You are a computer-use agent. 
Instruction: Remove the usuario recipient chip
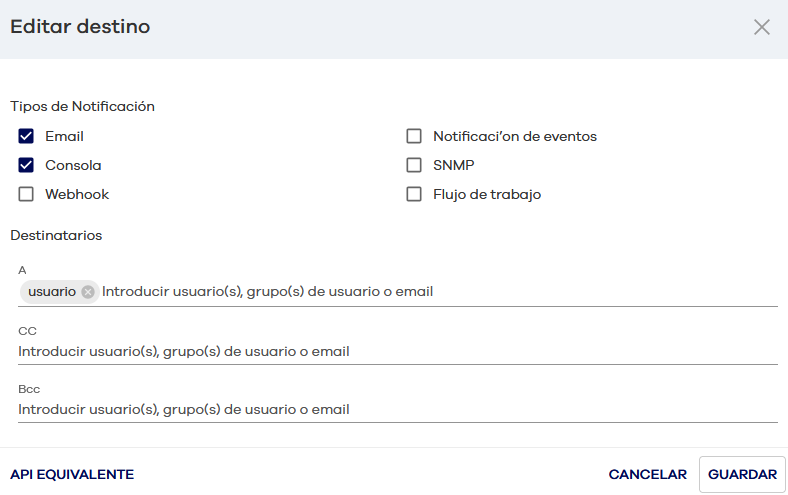tap(88, 292)
